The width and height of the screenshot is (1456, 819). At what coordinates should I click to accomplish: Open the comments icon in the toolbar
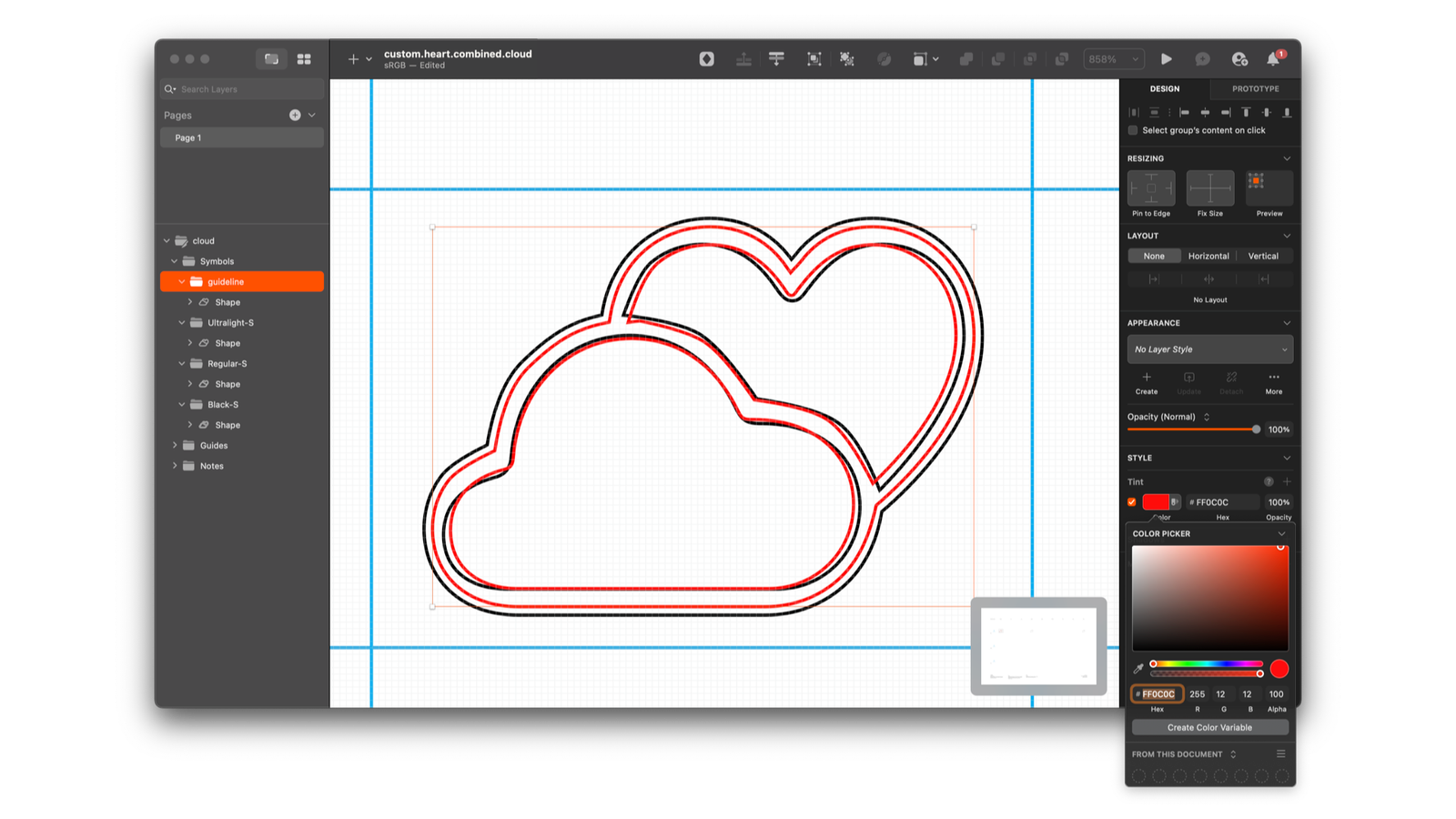pyautogui.click(x=1203, y=58)
